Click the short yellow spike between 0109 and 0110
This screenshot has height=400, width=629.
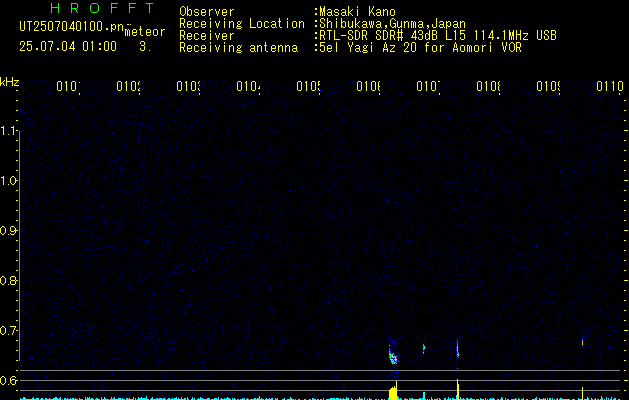582,393
